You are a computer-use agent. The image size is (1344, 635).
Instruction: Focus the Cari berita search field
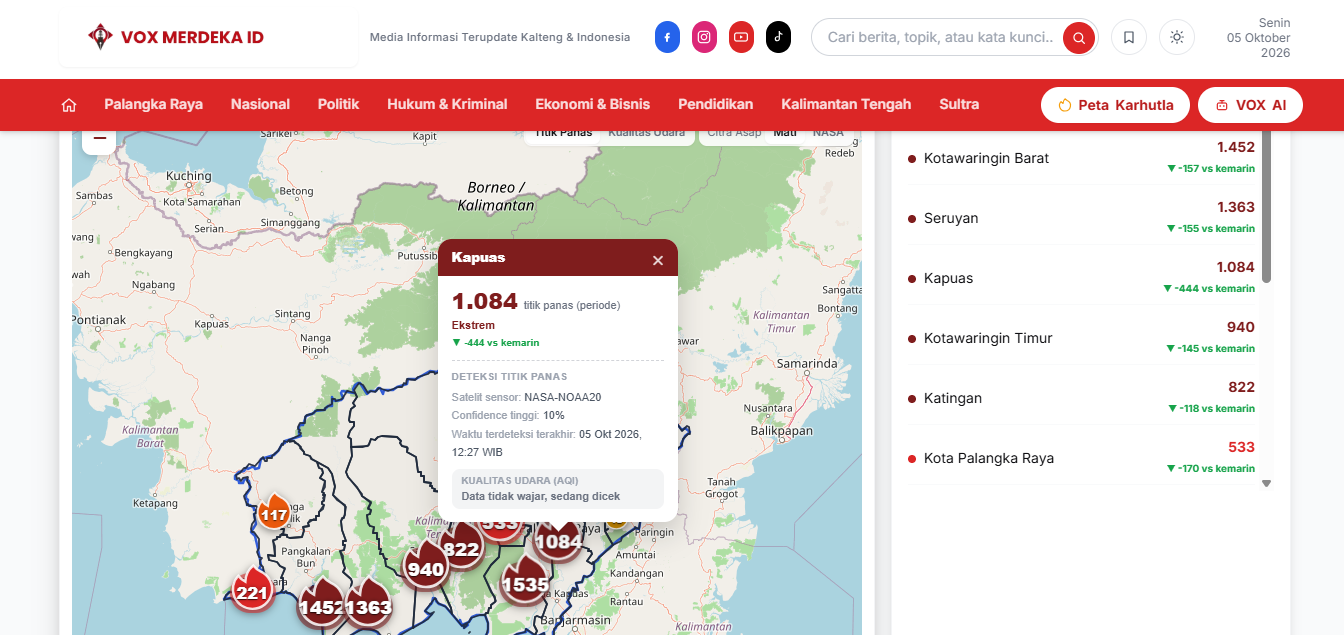pos(940,37)
